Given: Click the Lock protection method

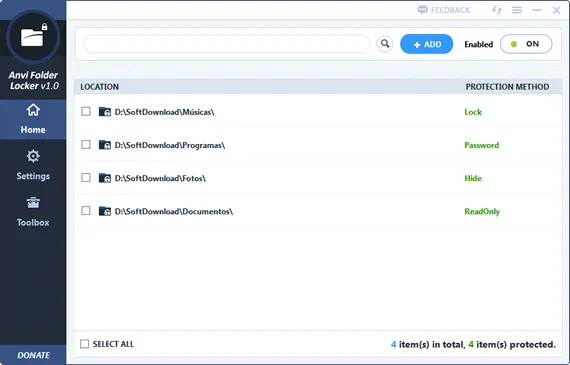Looking at the screenshot, I should (x=473, y=112).
